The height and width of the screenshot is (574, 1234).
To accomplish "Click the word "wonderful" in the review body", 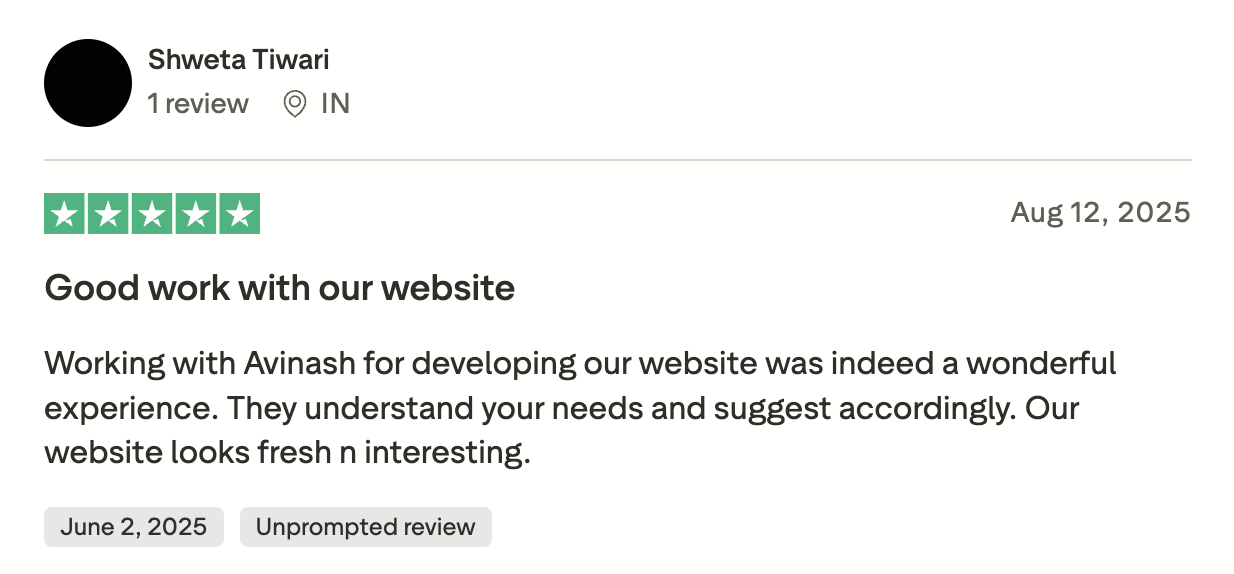I will 1043,362.
